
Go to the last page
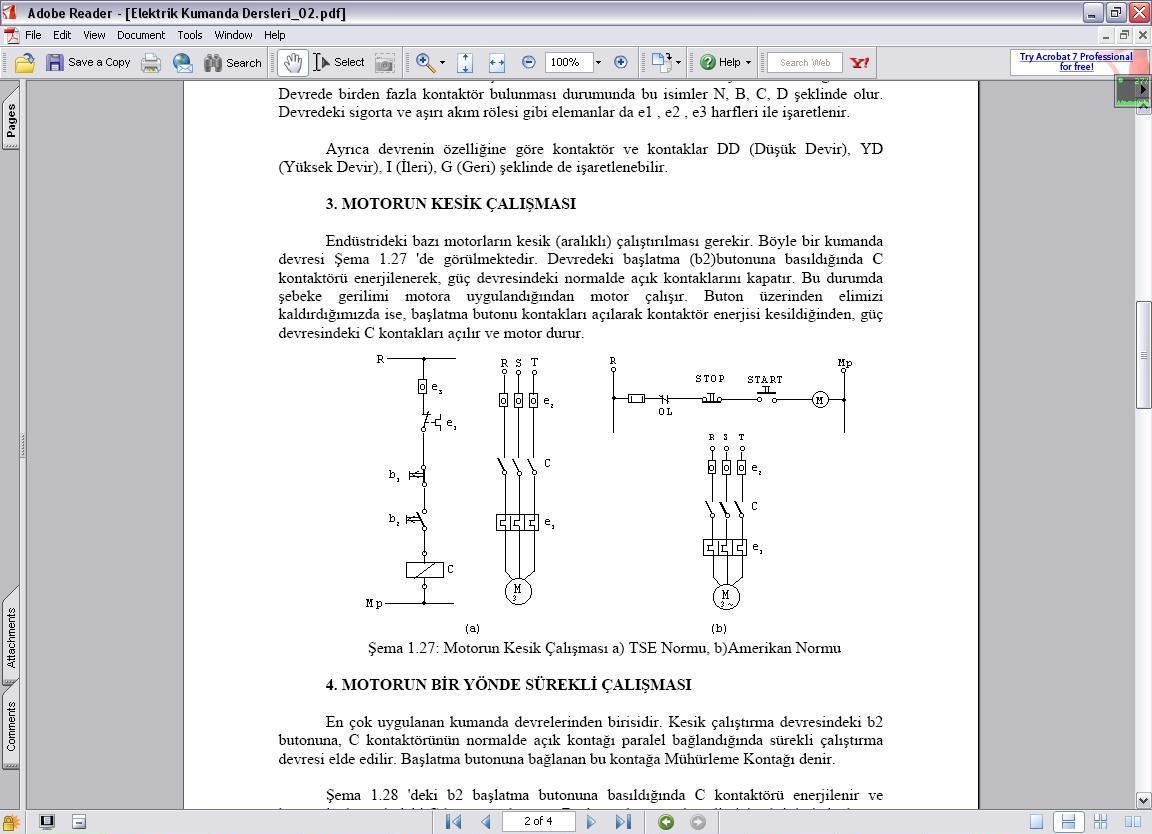point(623,822)
